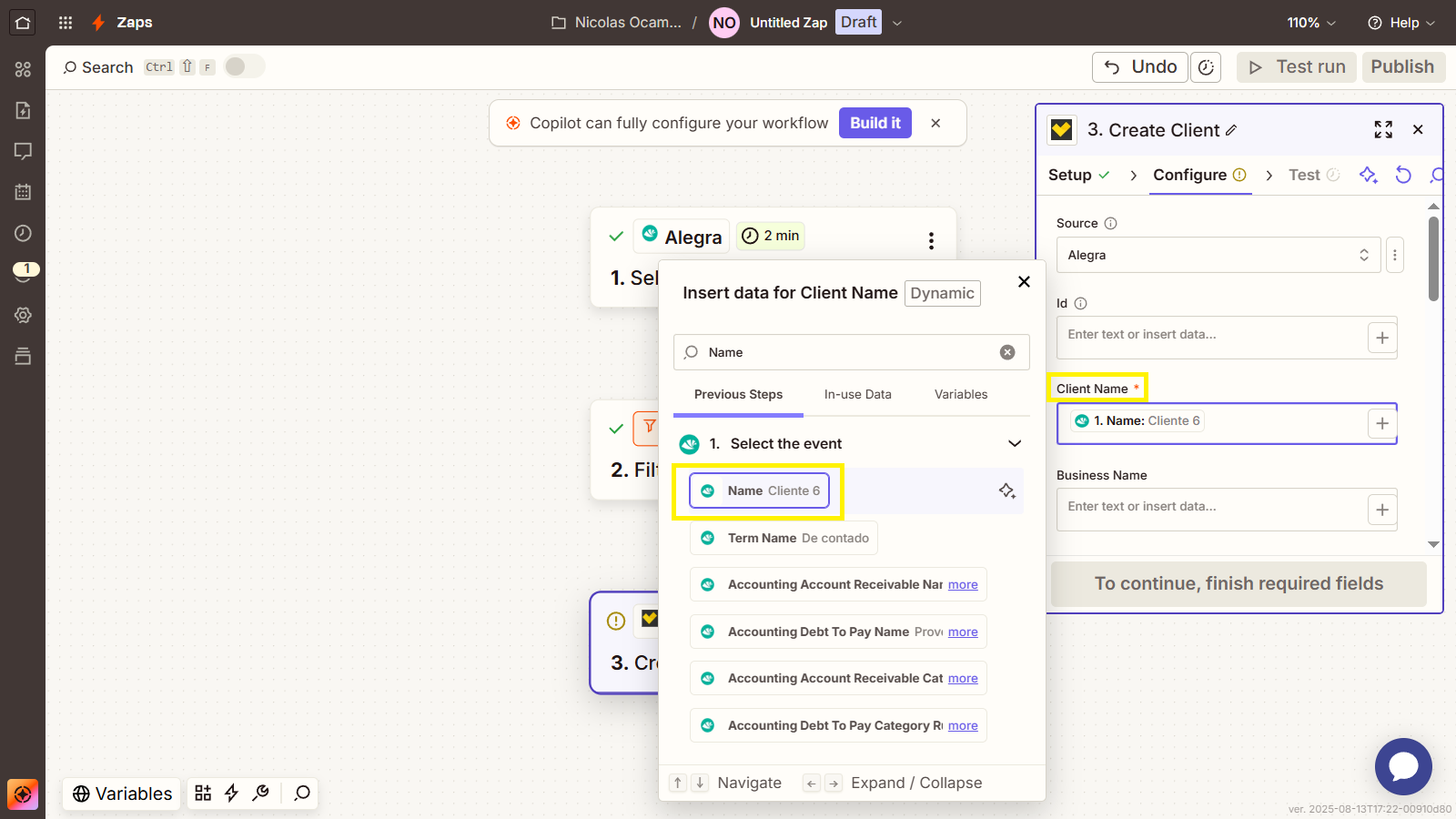Dismiss the Copilot banner
Viewport: 1456px width, 819px height.
(935, 123)
